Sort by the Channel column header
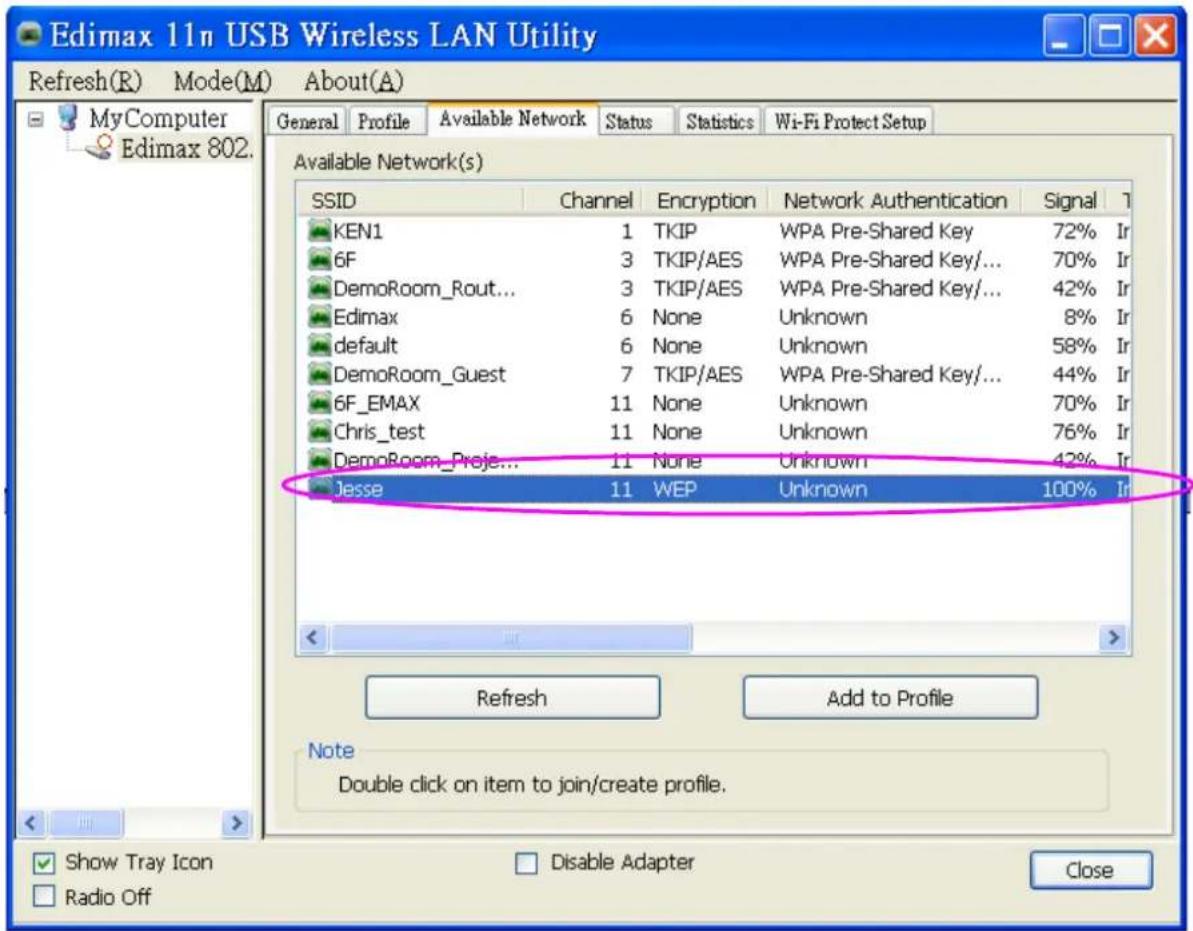Viewport: 1193px width, 931px height. click(x=583, y=201)
